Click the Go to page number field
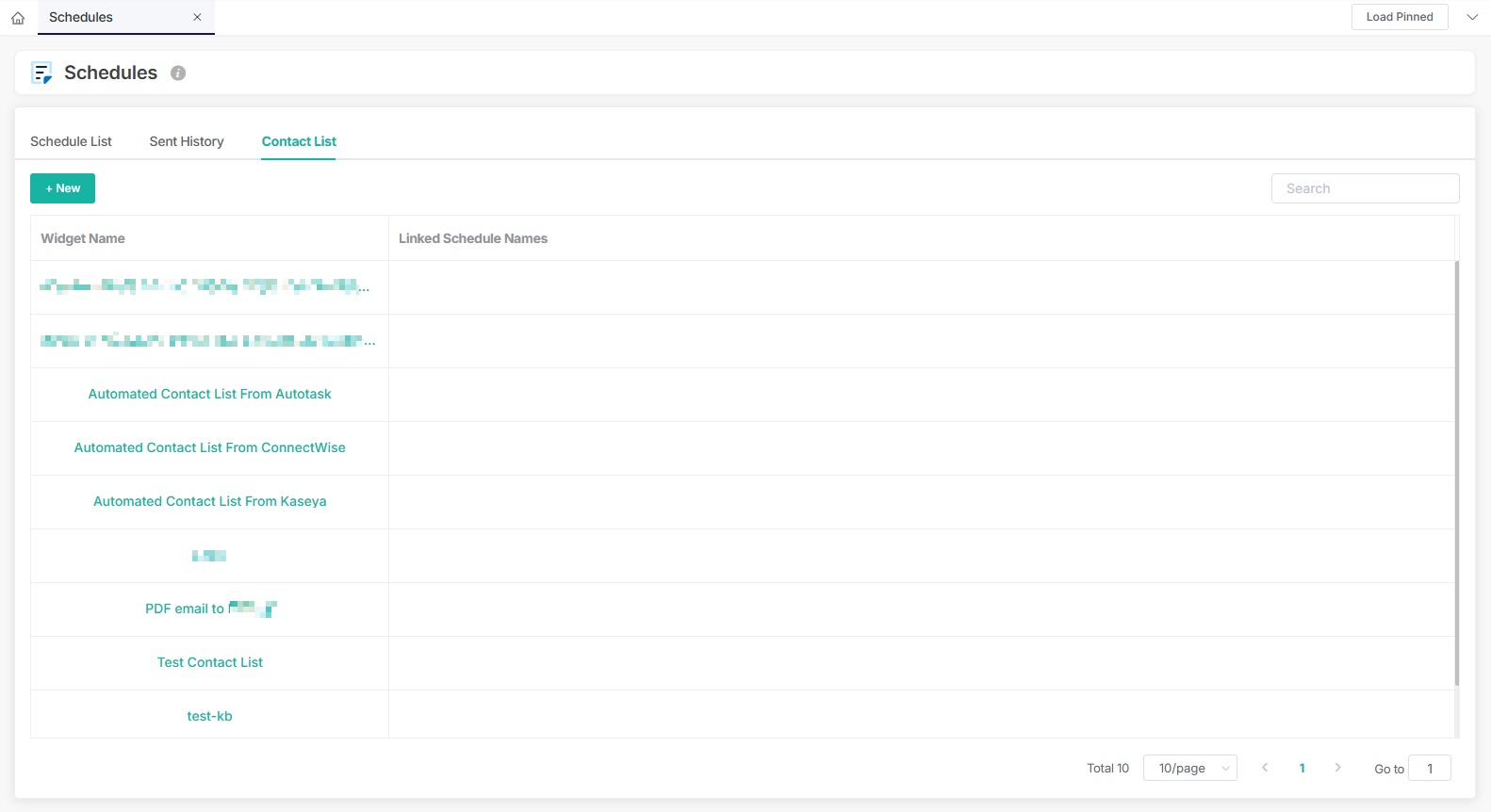 coord(1429,768)
